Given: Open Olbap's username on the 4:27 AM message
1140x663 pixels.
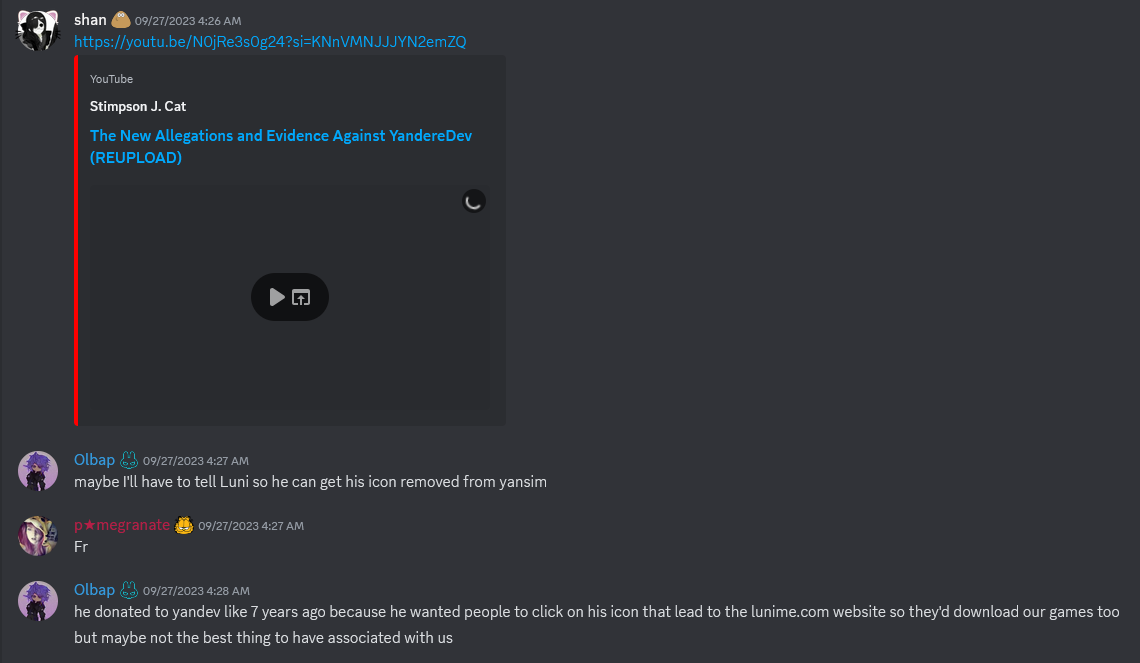Looking at the screenshot, I should point(95,460).
